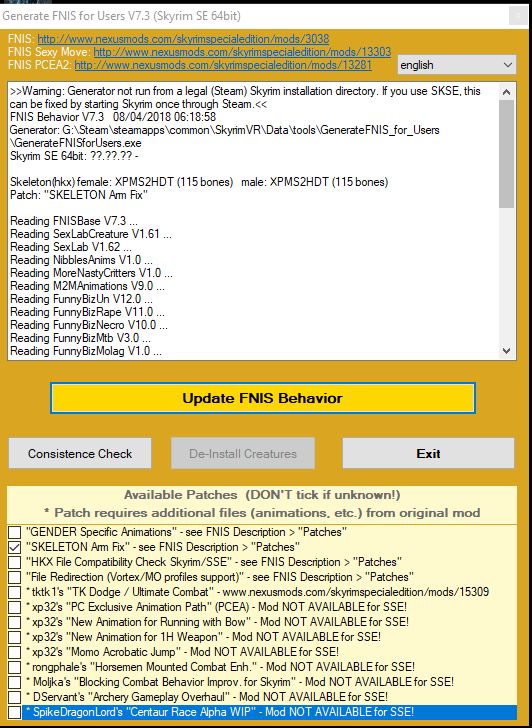Open the FNIS Sexy Move link mods/13303

coord(242,52)
